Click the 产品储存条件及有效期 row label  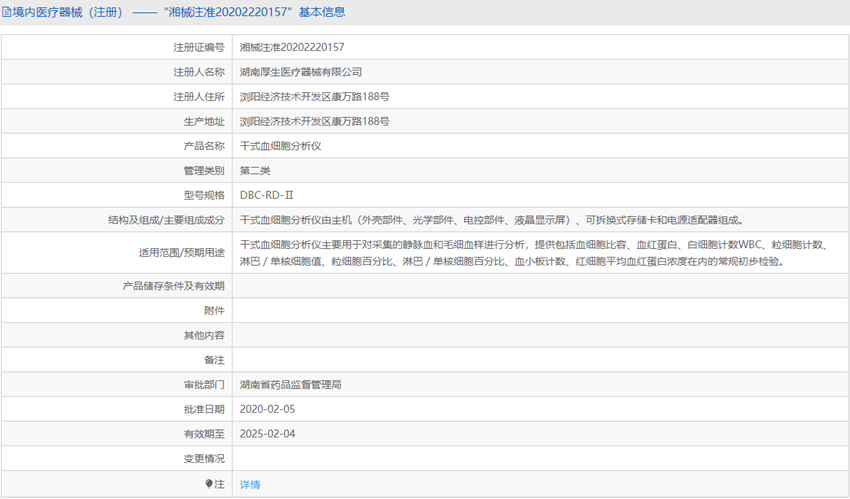[173, 286]
